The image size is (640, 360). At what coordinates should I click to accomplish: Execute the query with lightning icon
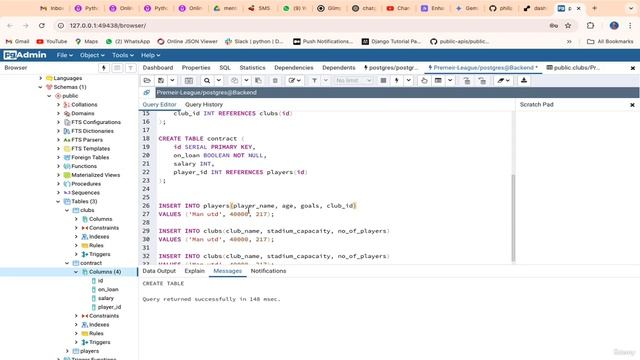click(396, 80)
